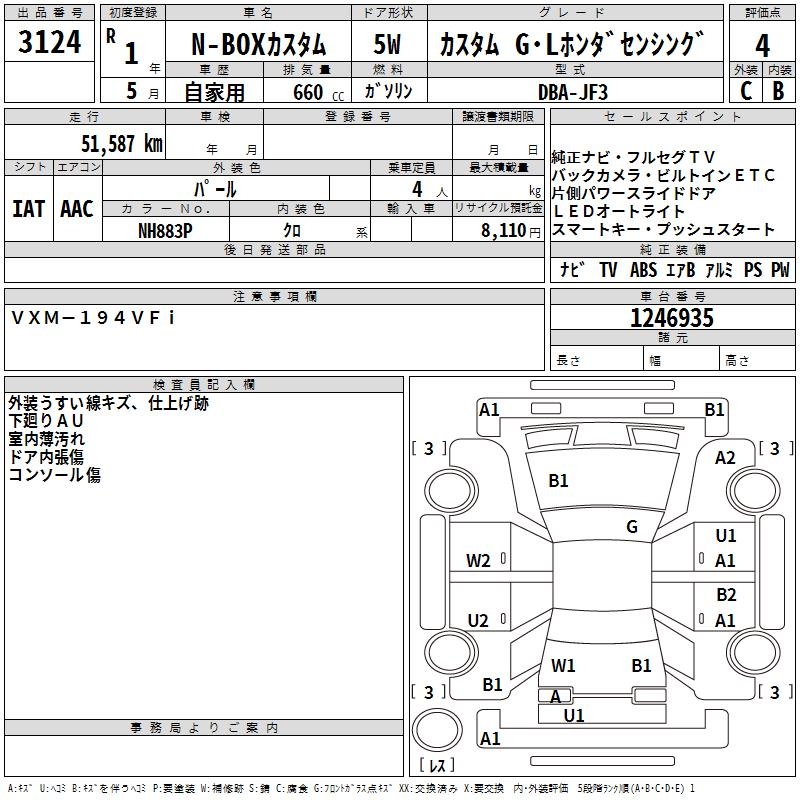Viewport: 800px width, 800px height.
Task: Click the A2 damage mark on the diagram
Action: coord(725,457)
